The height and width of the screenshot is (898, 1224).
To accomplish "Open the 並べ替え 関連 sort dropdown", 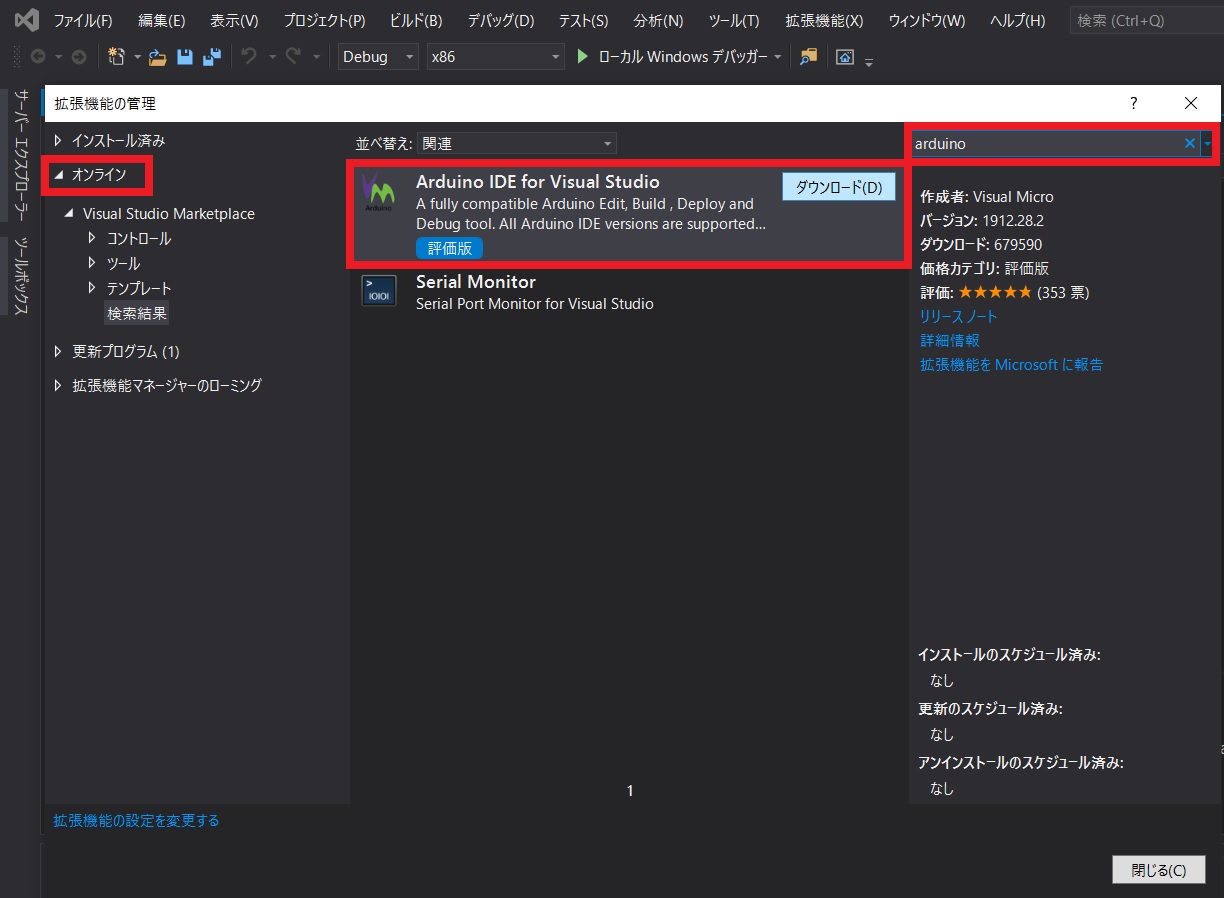I will pyautogui.click(x=516, y=143).
